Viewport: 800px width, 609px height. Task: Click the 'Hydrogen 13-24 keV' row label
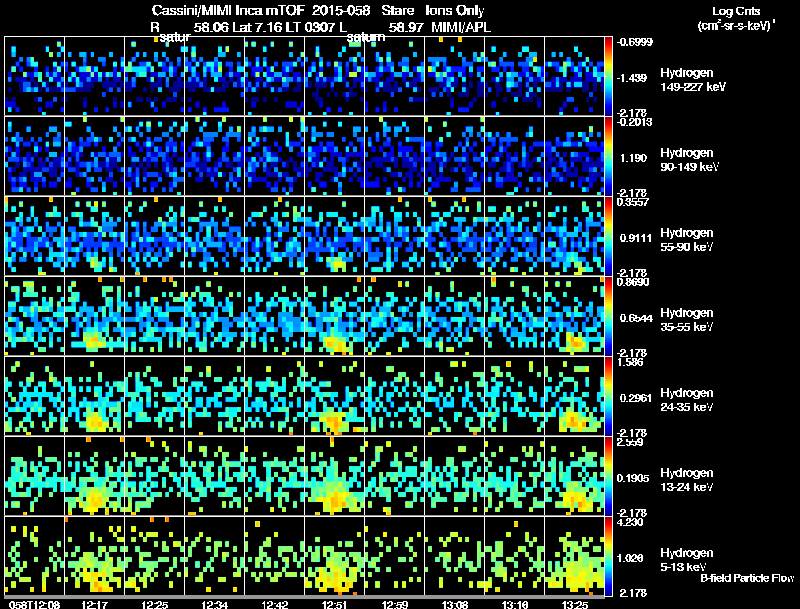687,480
